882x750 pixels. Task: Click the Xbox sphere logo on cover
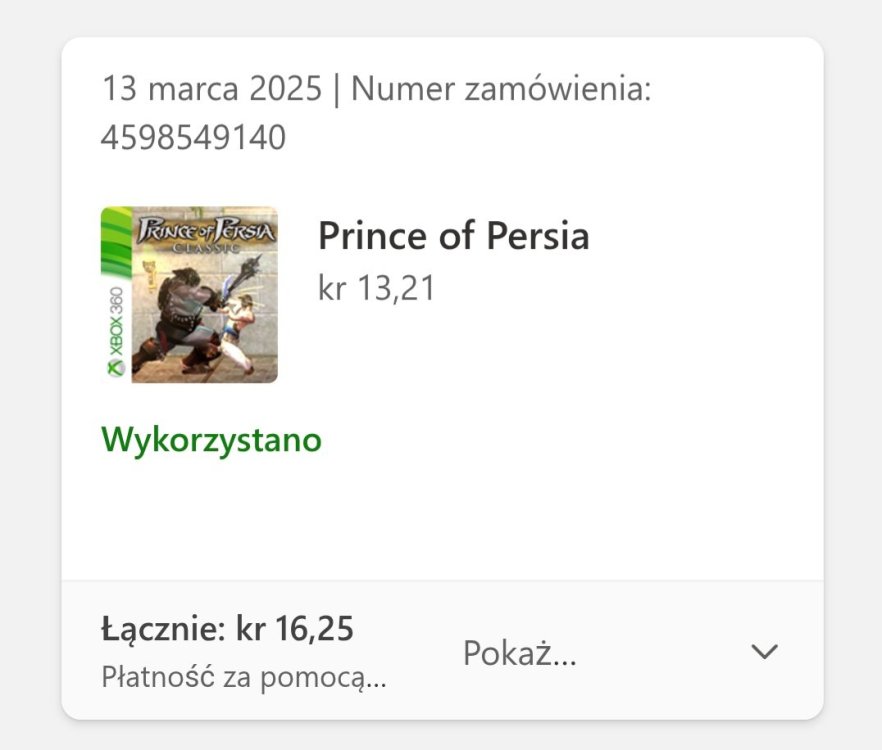pos(116,367)
